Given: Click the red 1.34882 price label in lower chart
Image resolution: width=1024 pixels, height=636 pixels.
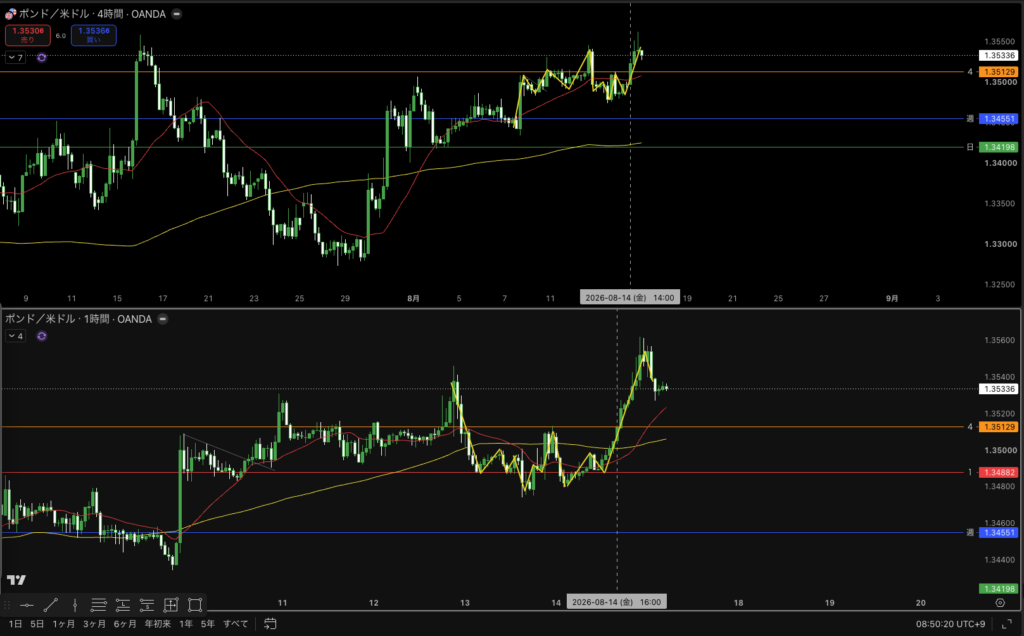Looking at the screenshot, I should (x=999, y=472).
